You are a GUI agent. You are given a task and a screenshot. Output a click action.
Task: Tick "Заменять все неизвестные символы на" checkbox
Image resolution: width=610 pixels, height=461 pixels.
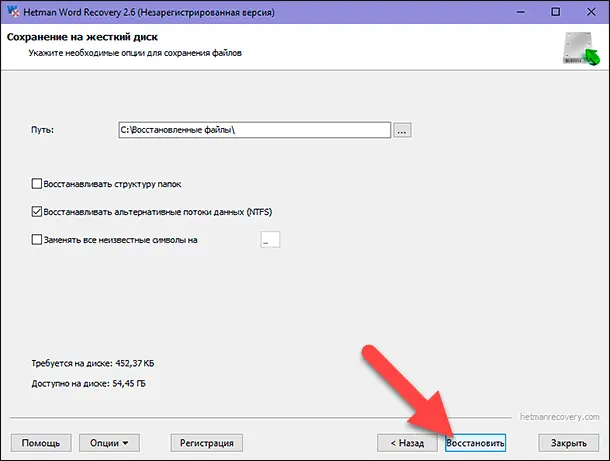click(38, 240)
